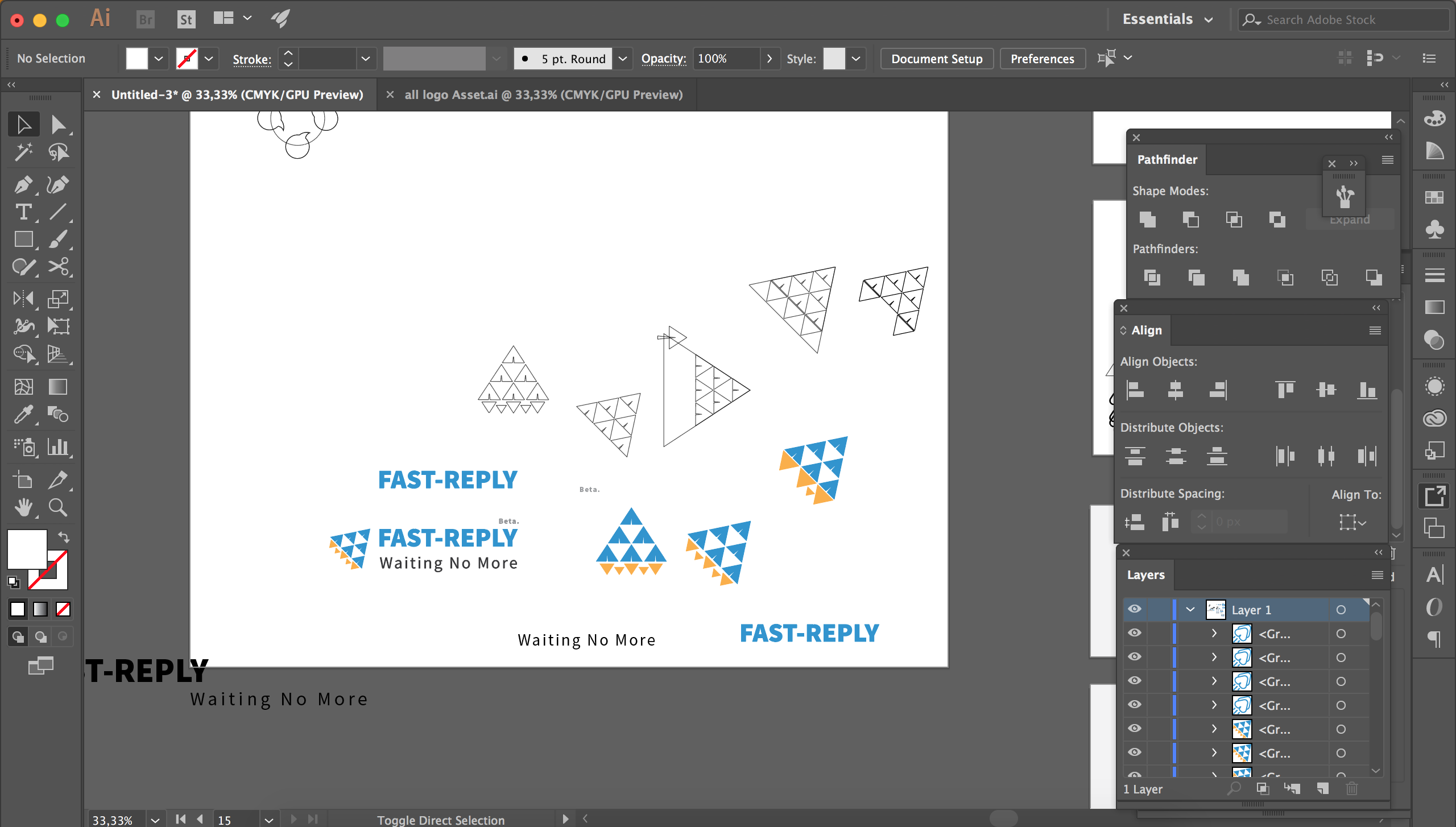
Task: Toggle visibility of first group sublayer
Action: (1135, 633)
